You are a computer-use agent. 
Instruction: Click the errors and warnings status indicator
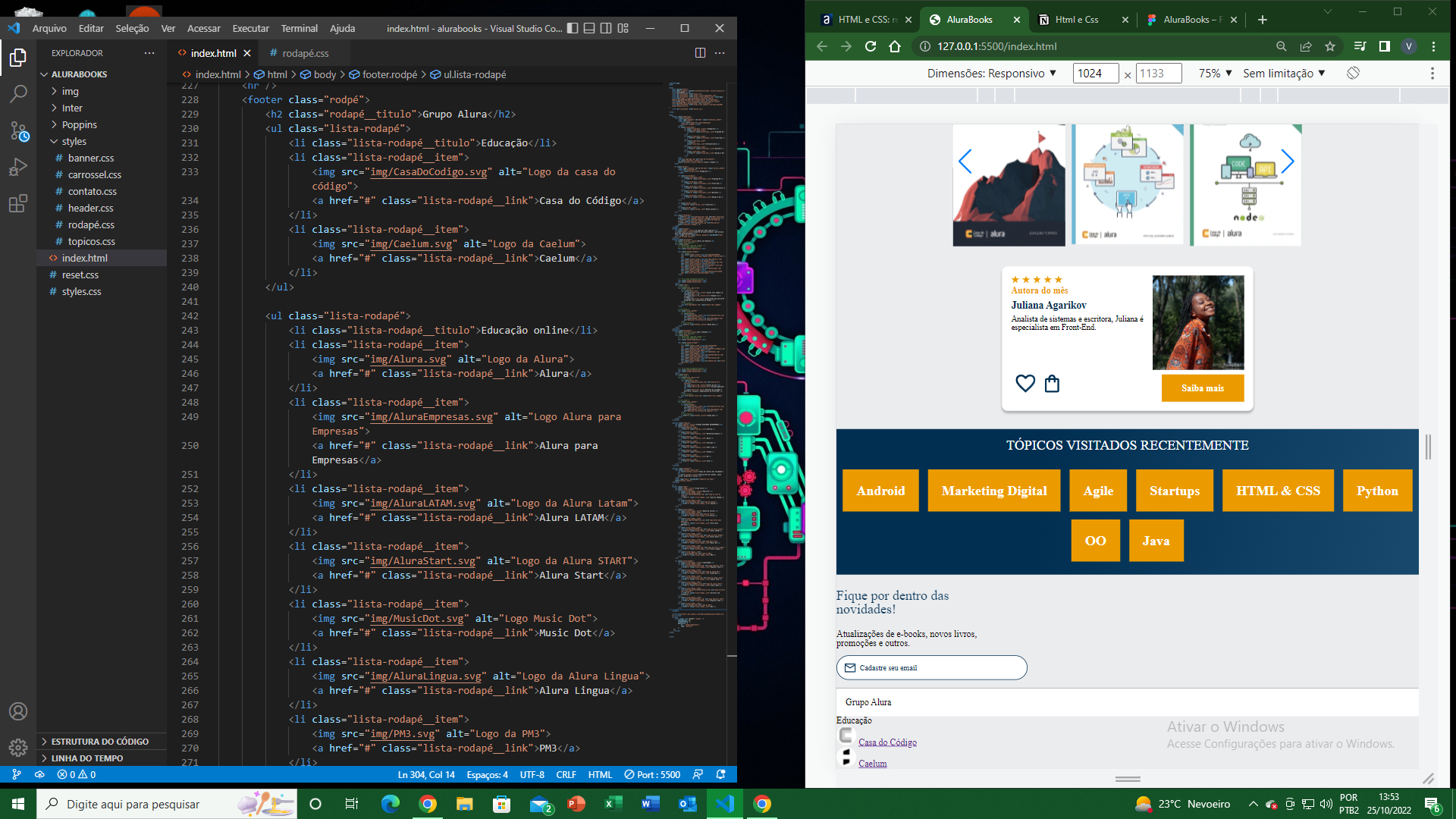coord(77,774)
